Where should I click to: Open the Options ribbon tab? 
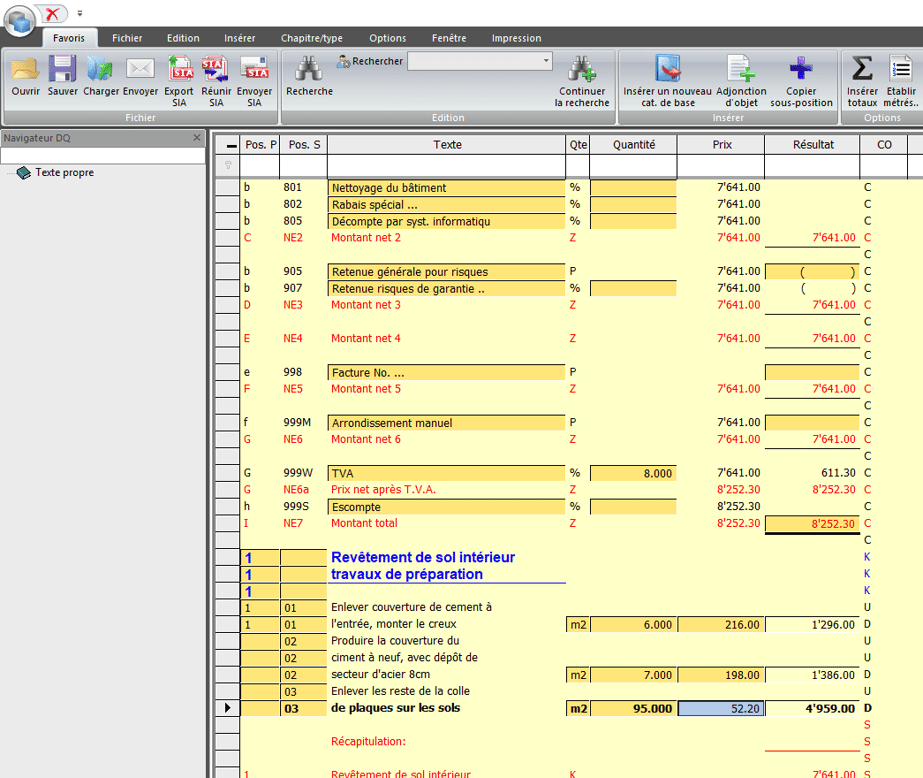click(x=387, y=38)
